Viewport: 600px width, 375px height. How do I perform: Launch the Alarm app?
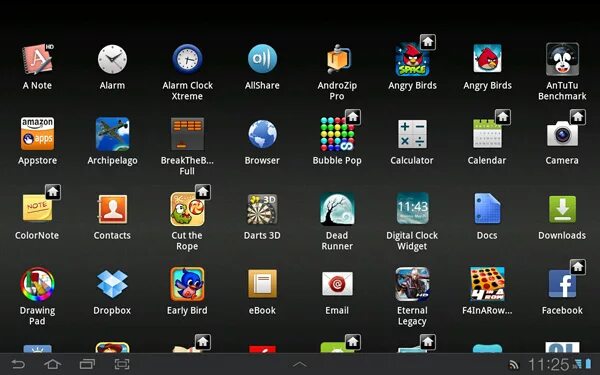tap(112, 59)
